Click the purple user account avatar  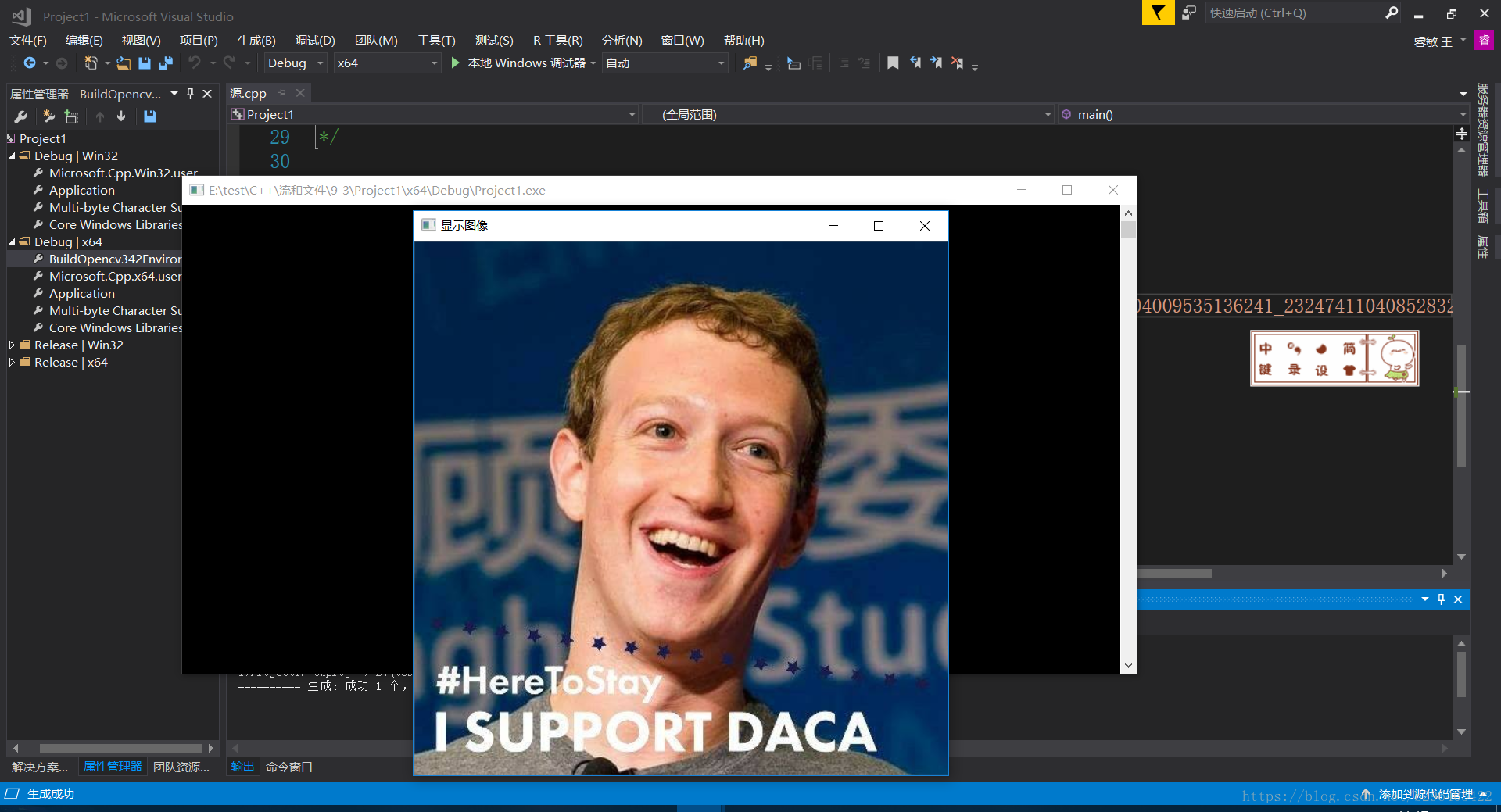coord(1484,41)
